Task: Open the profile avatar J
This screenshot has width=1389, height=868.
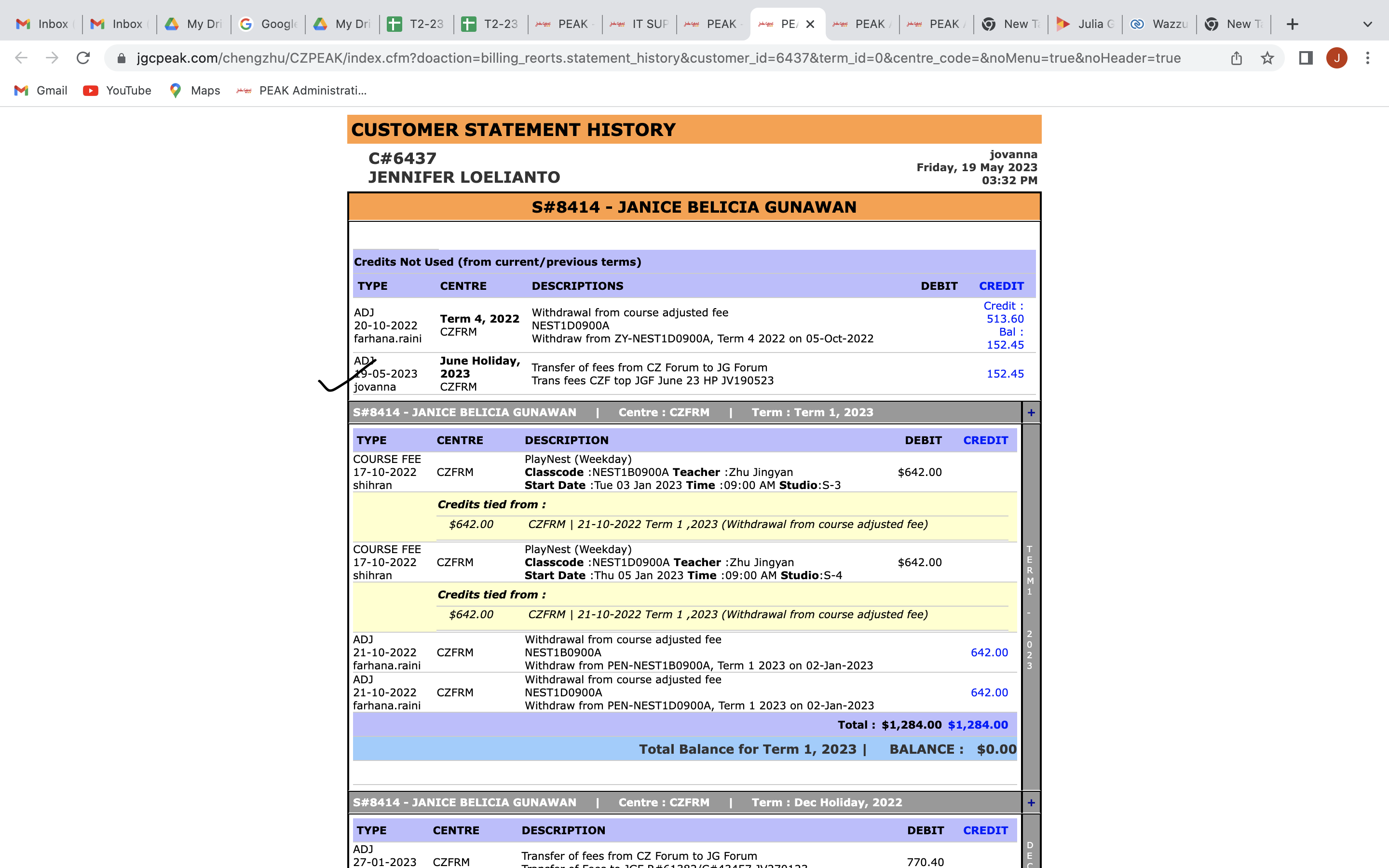Action: coord(1337,58)
